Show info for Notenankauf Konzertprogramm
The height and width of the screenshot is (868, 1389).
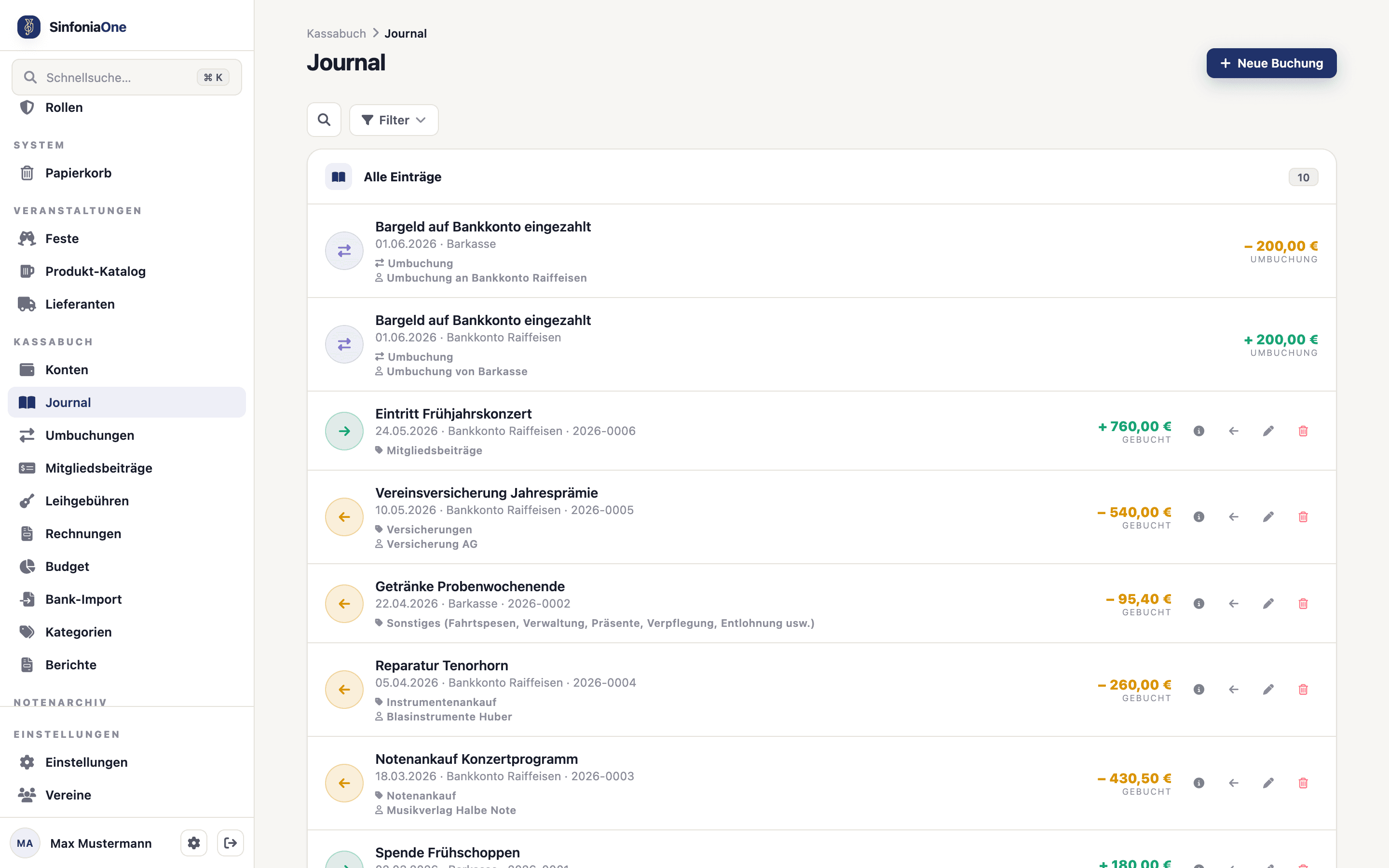click(1198, 783)
